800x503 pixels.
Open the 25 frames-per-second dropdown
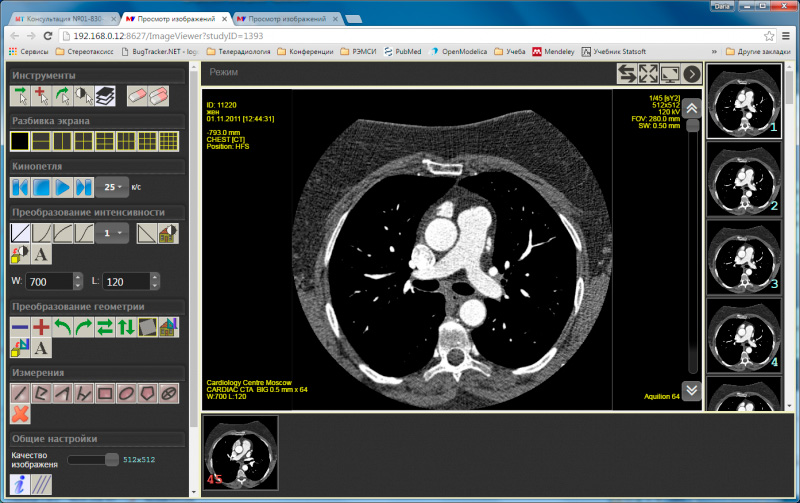click(112, 187)
